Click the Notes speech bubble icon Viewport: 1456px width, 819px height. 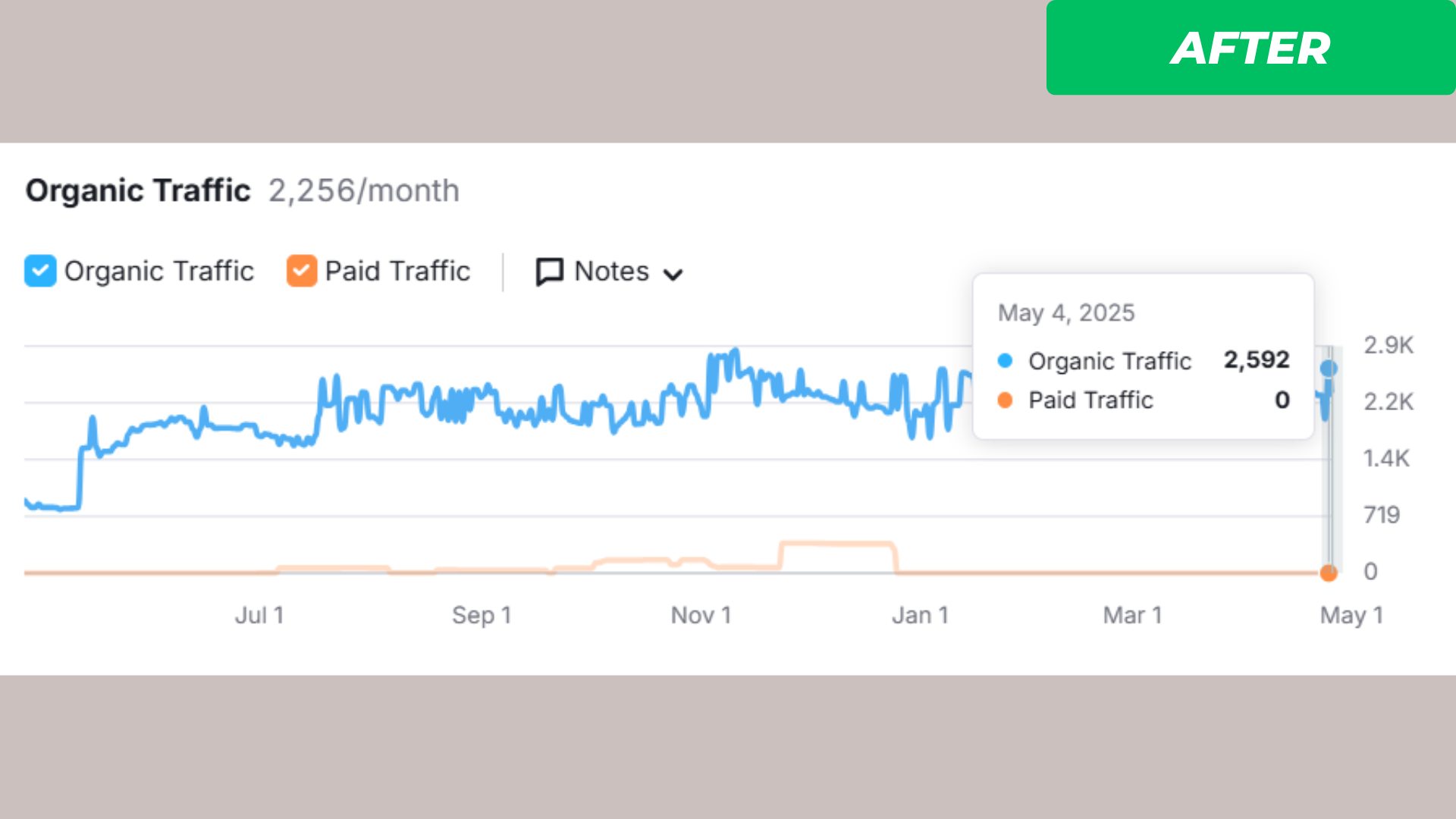(x=549, y=271)
